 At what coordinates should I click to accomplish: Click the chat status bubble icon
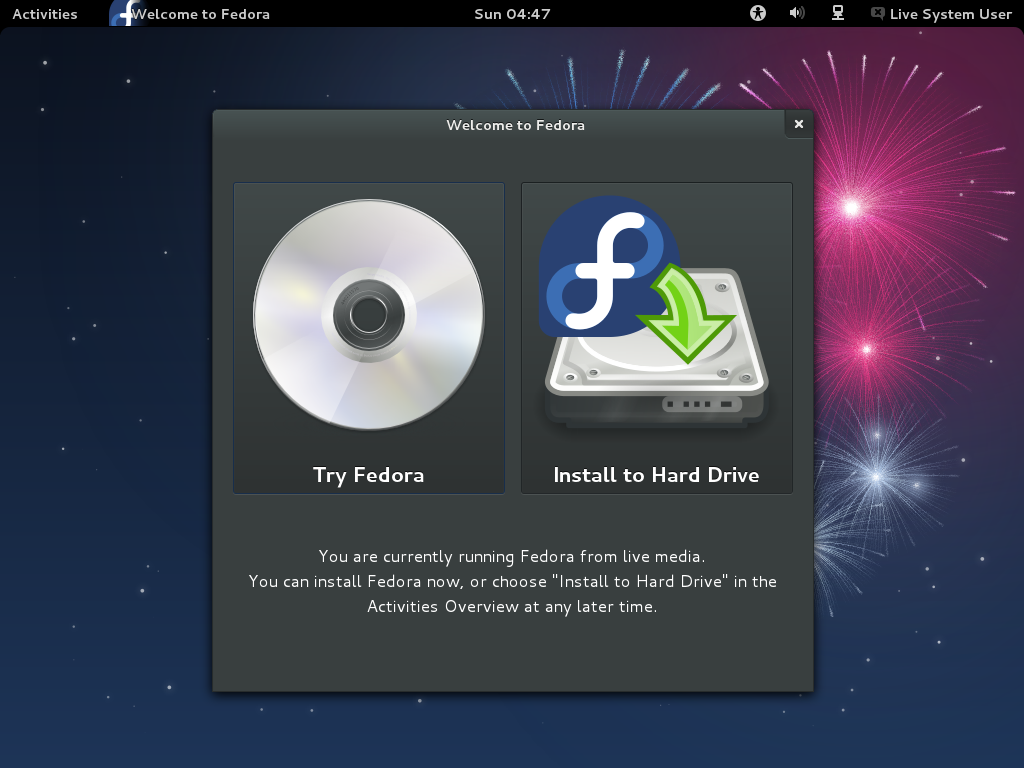pyautogui.click(x=877, y=14)
